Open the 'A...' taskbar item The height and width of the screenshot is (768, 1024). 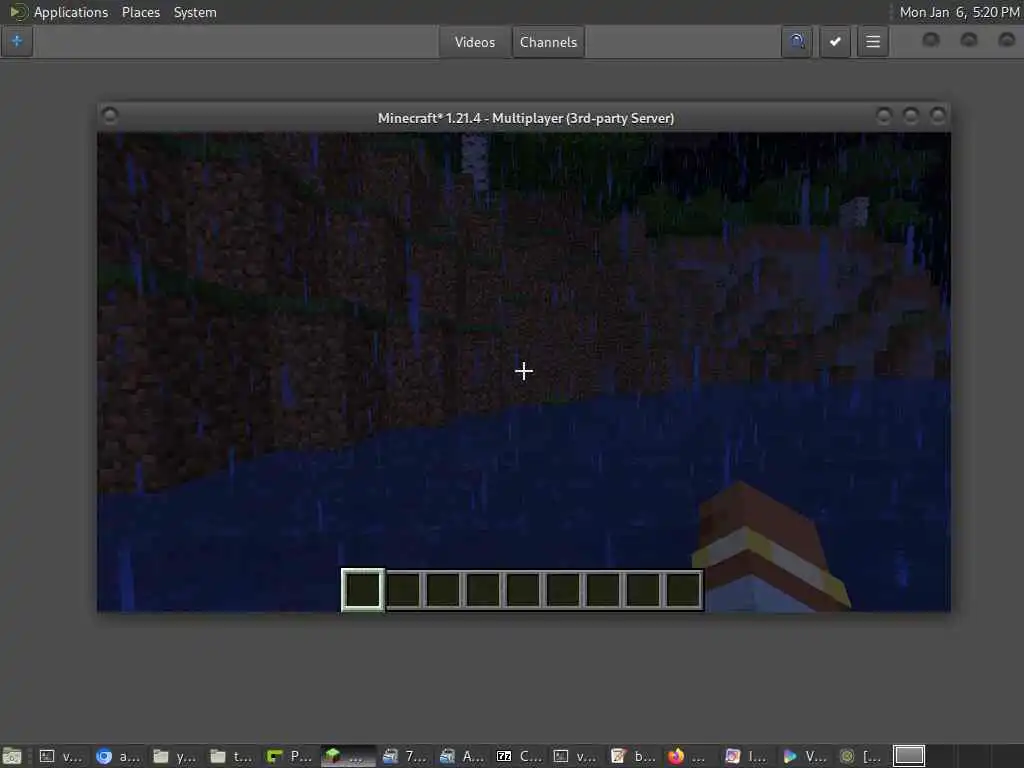tap(462, 756)
